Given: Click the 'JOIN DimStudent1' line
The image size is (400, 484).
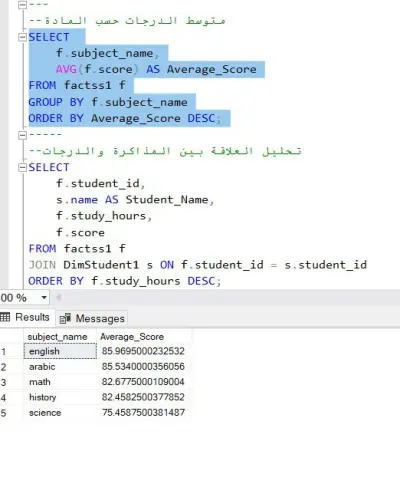Looking at the screenshot, I should pyautogui.click(x=198, y=265).
